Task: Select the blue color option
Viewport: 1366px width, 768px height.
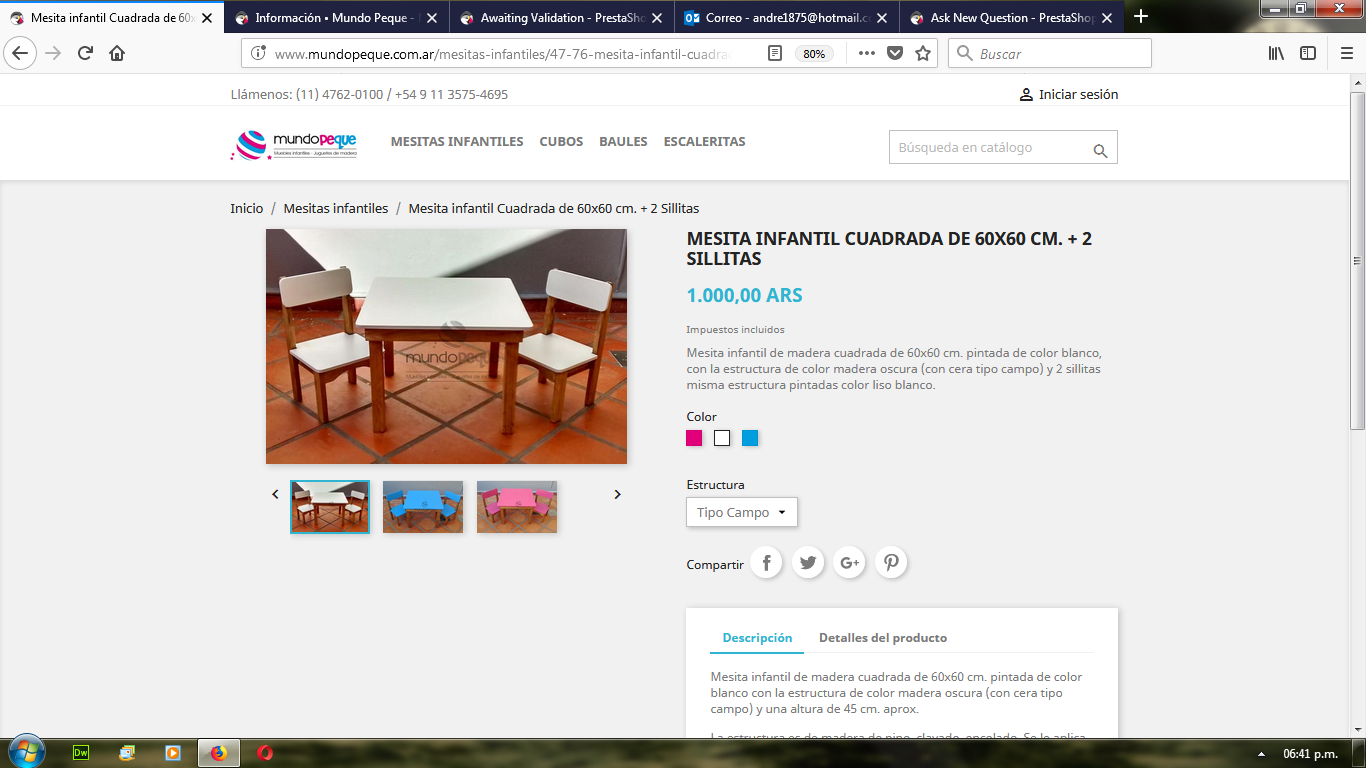Action: click(750, 438)
